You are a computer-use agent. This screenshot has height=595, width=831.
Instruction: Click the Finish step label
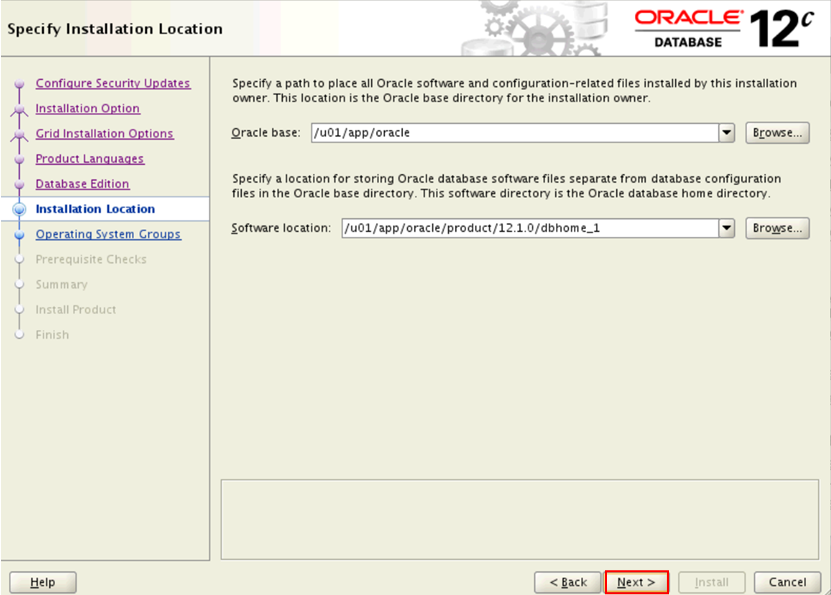52,335
